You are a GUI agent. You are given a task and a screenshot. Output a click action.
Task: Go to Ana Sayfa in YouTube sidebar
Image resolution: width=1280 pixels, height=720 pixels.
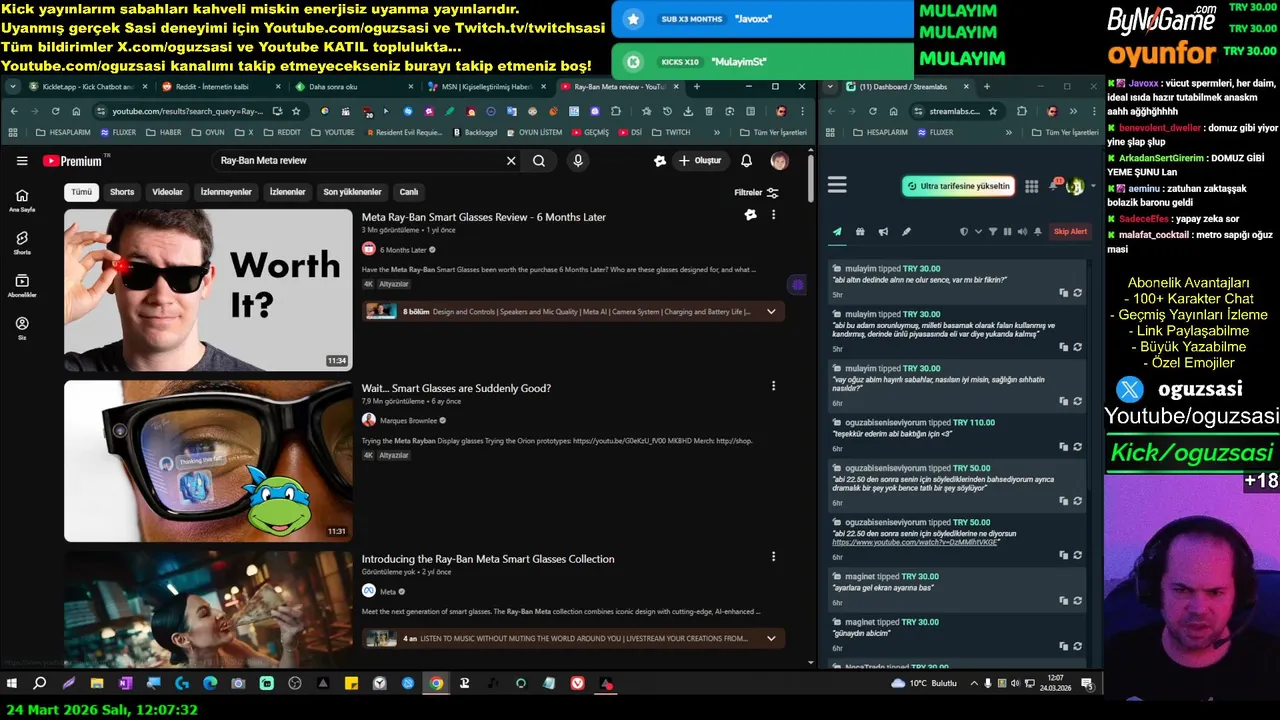22,200
